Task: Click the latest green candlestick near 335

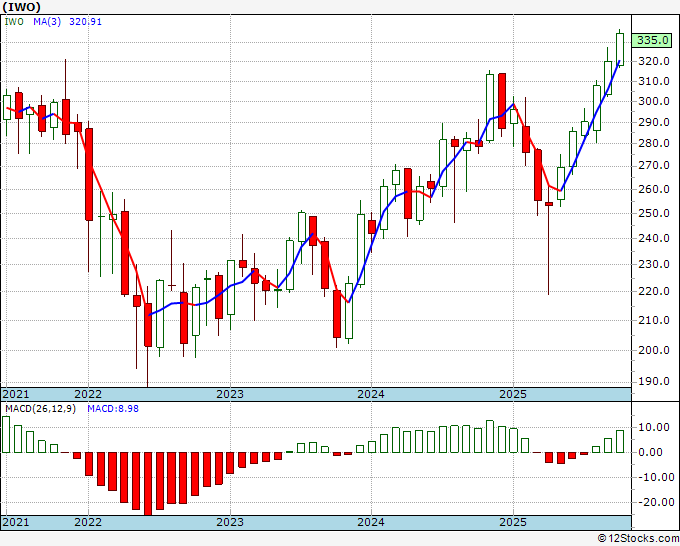Action: (x=620, y=49)
